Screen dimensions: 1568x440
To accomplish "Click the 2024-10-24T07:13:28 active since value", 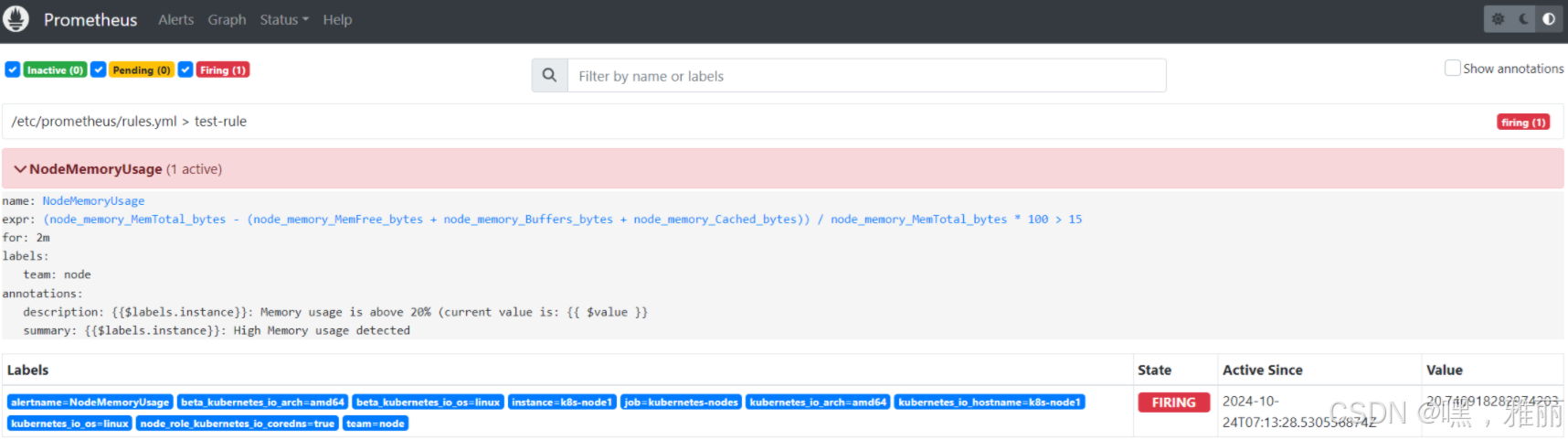I will coord(1299,412).
